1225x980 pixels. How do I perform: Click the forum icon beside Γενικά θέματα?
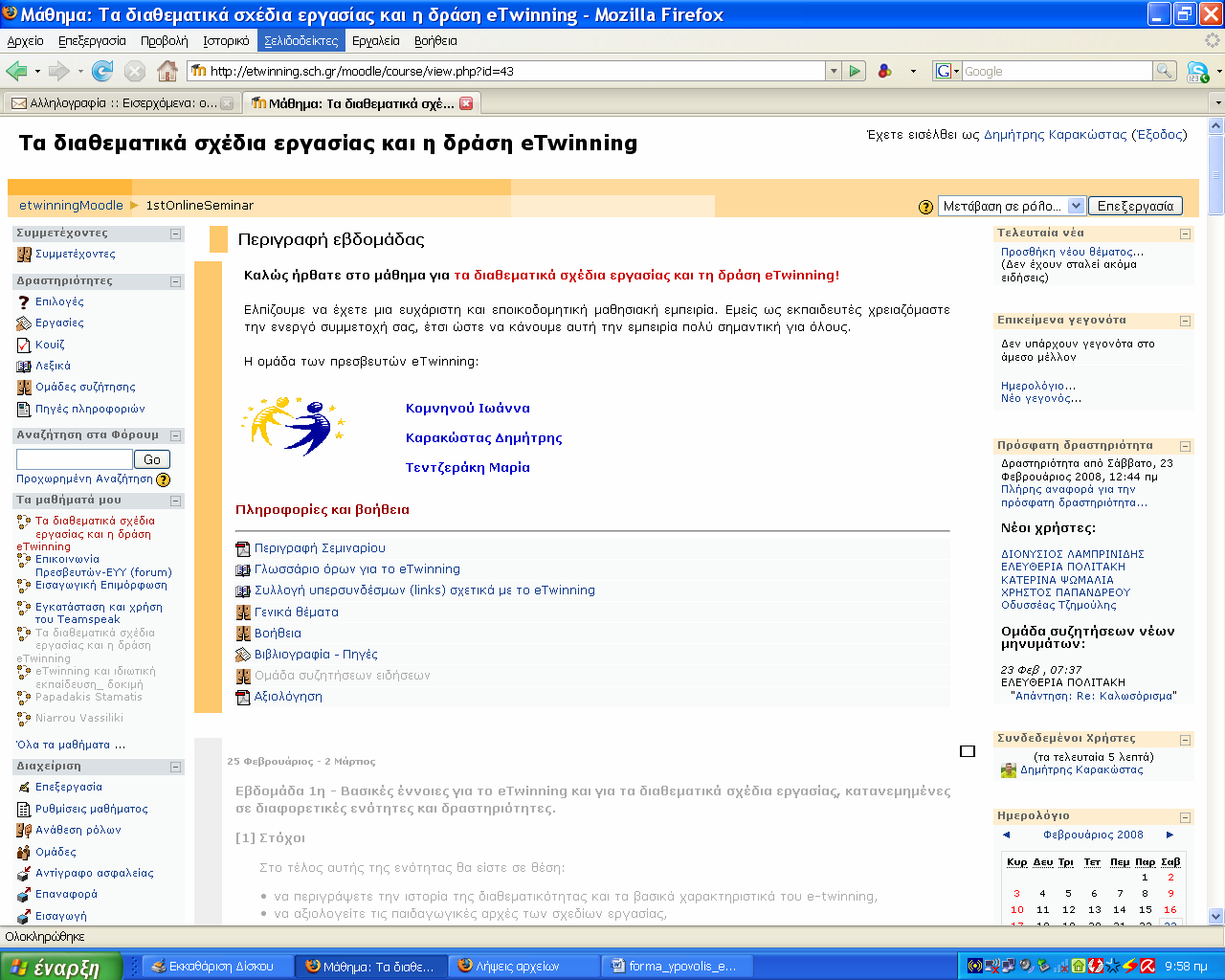tap(243, 612)
